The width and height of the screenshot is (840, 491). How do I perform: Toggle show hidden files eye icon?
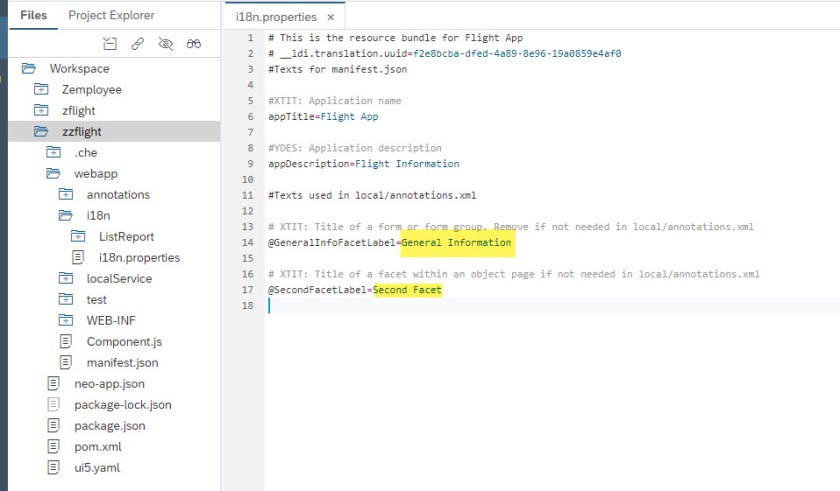tap(166, 44)
